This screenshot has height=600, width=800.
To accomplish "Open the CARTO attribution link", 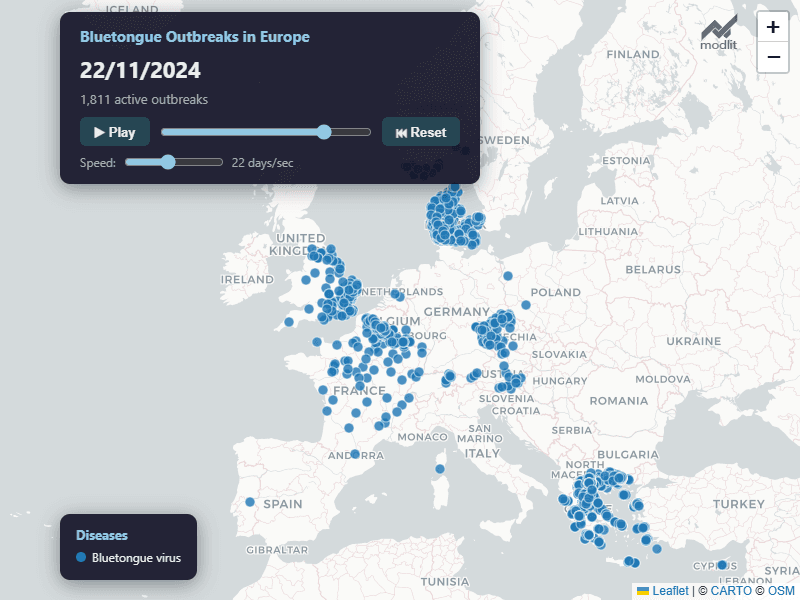I will (x=731, y=591).
